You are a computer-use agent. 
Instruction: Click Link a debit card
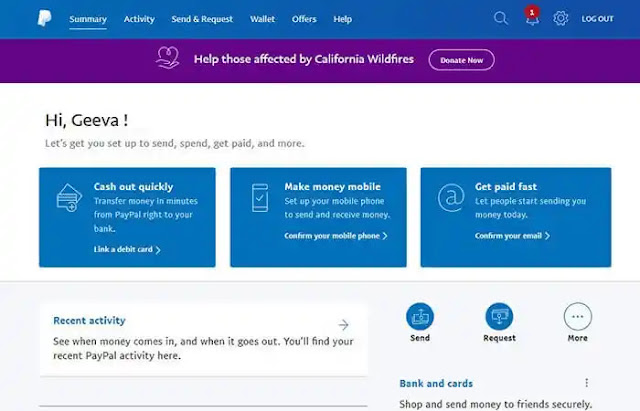click(127, 249)
